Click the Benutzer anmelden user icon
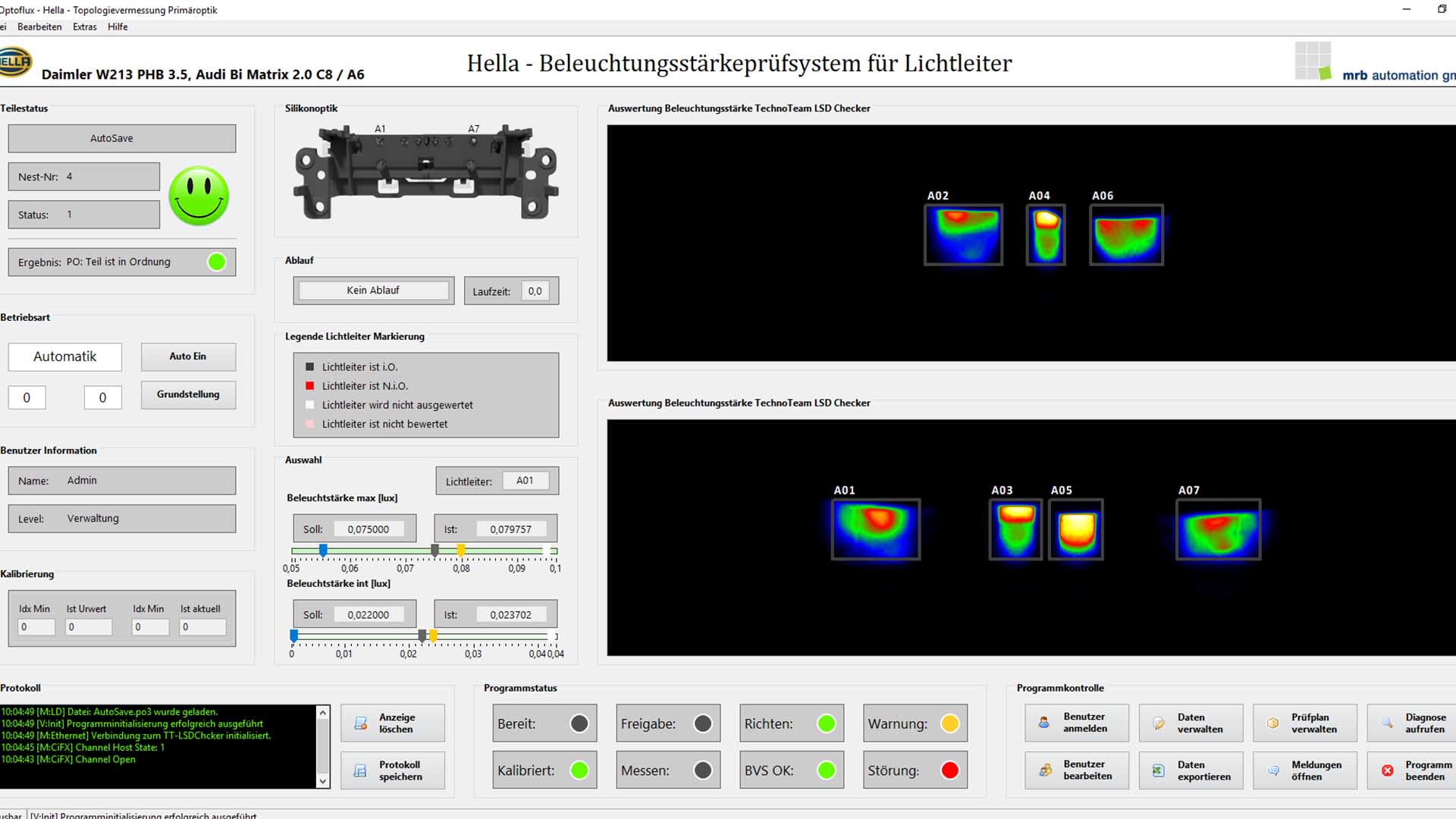 click(1044, 723)
